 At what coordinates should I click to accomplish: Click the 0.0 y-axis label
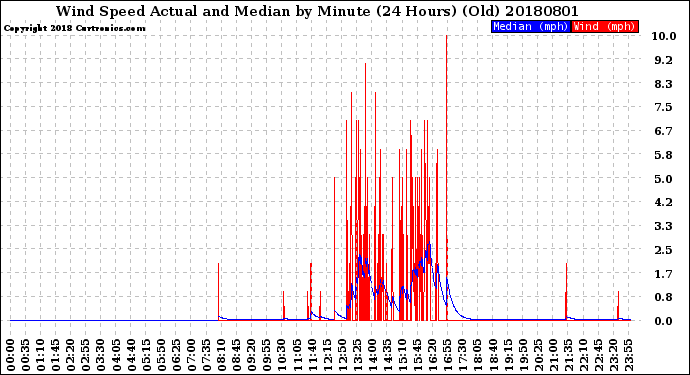664,321
